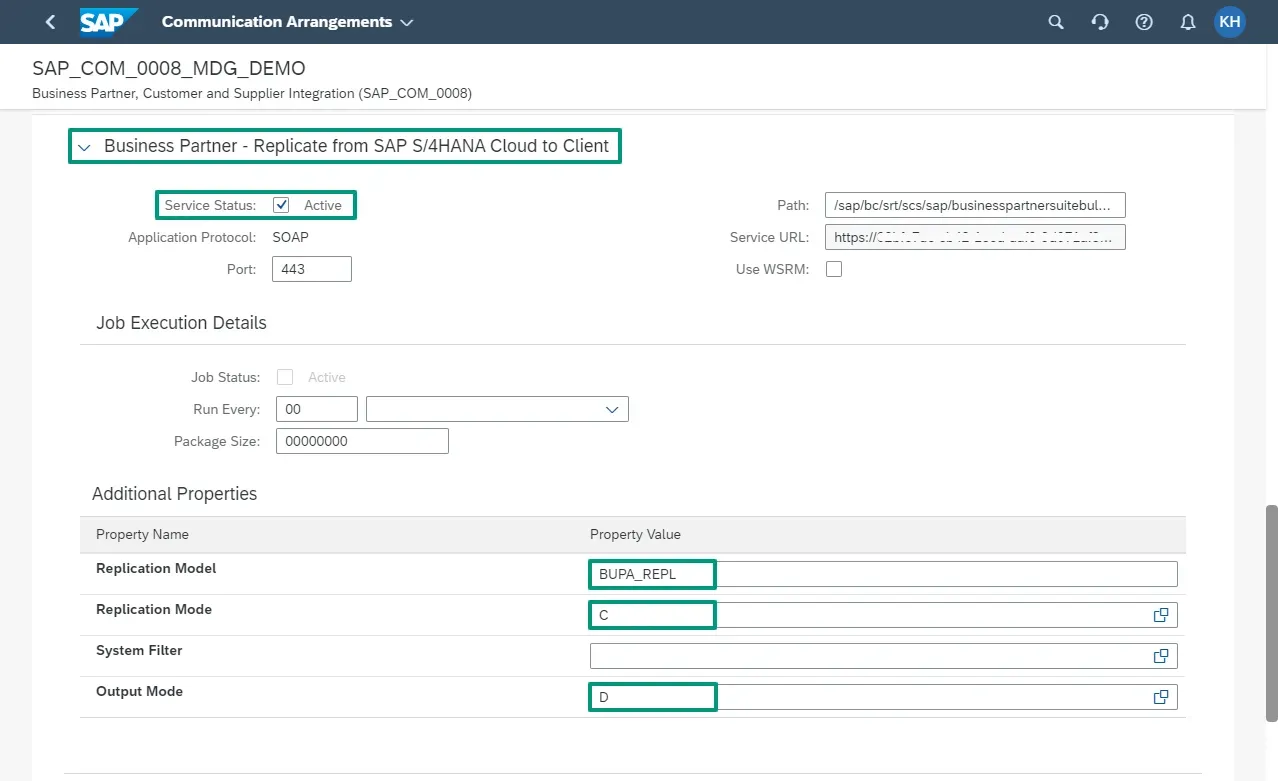Click the Replication Model row label

156,568
